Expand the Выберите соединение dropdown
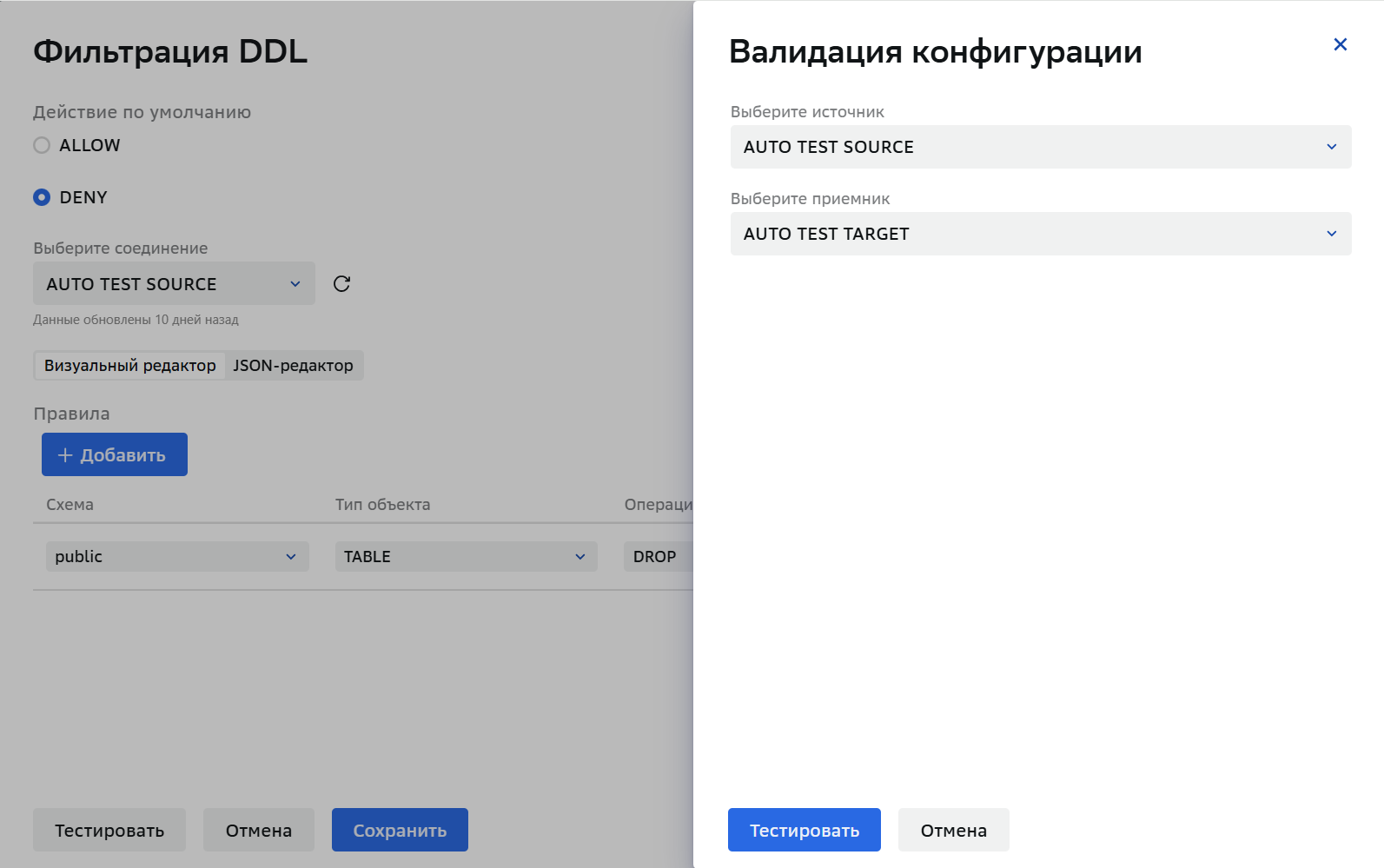The width and height of the screenshot is (1384, 868). 174,284
